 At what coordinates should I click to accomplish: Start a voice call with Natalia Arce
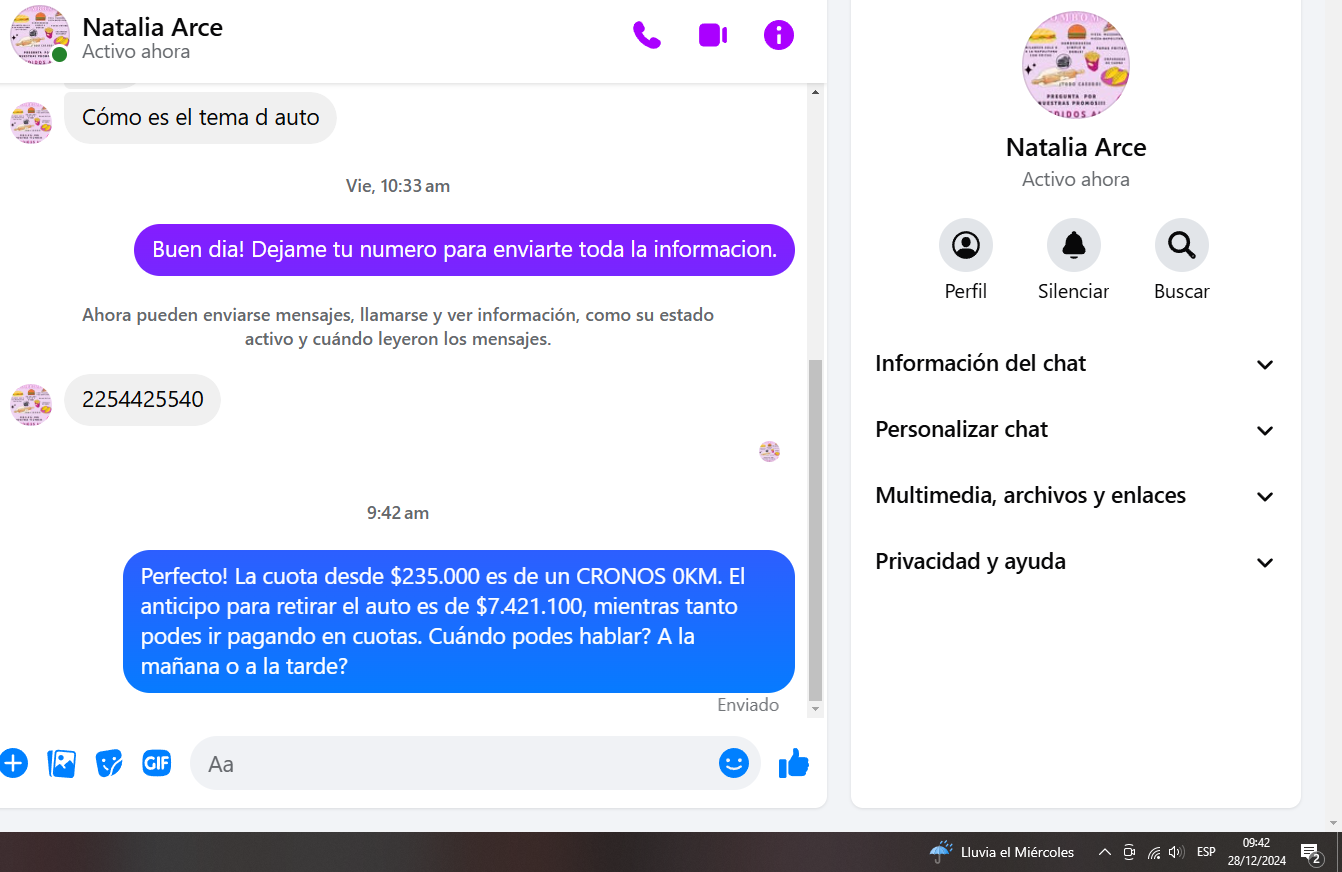[647, 35]
